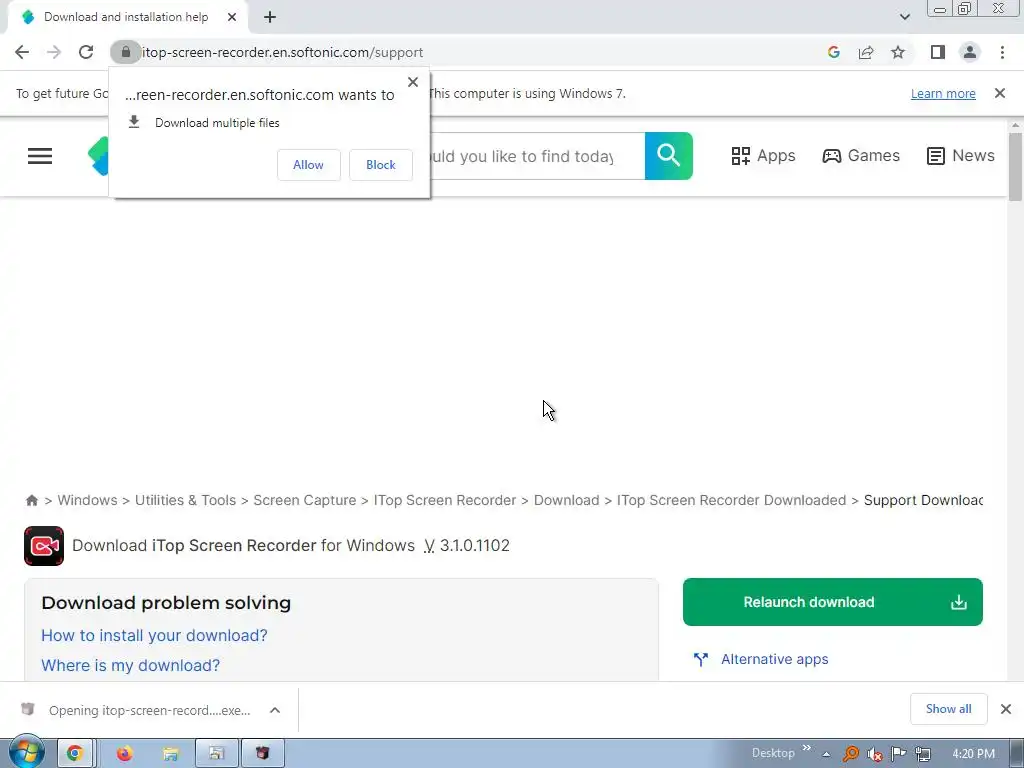Click the search magnifier button
The height and width of the screenshot is (768, 1024).
[669, 156]
